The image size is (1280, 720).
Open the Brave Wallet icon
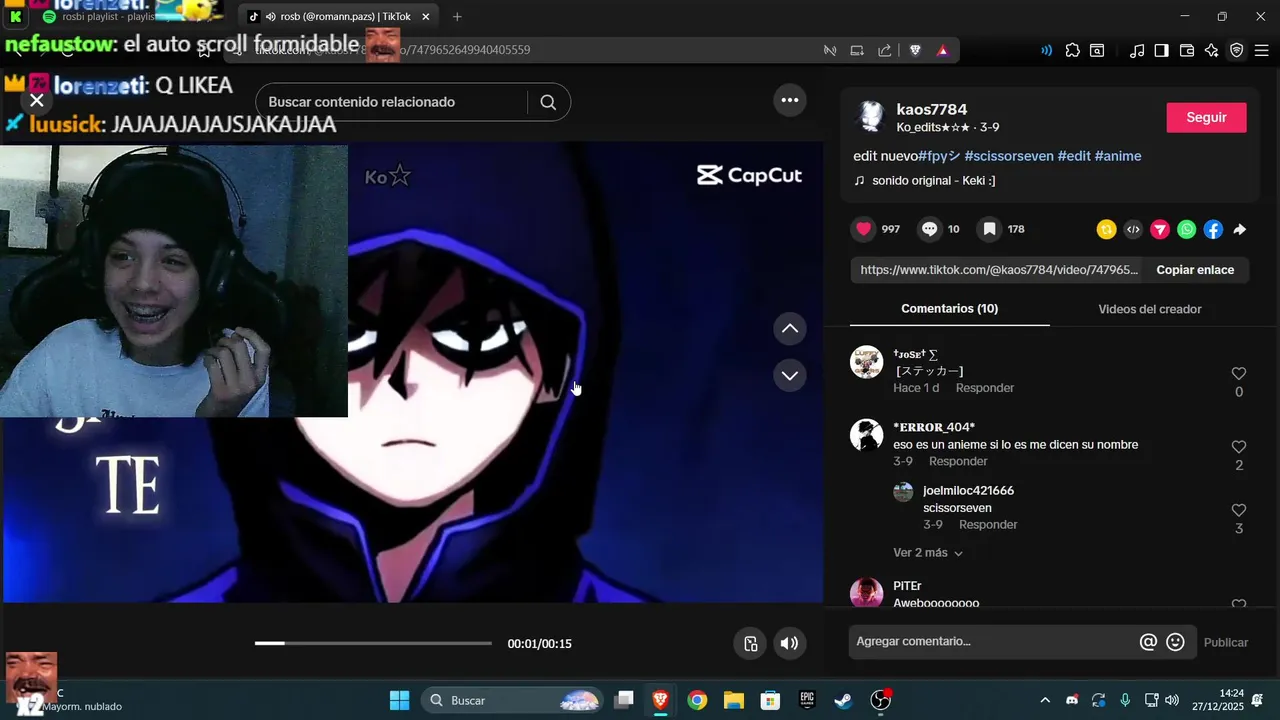[1187, 50]
